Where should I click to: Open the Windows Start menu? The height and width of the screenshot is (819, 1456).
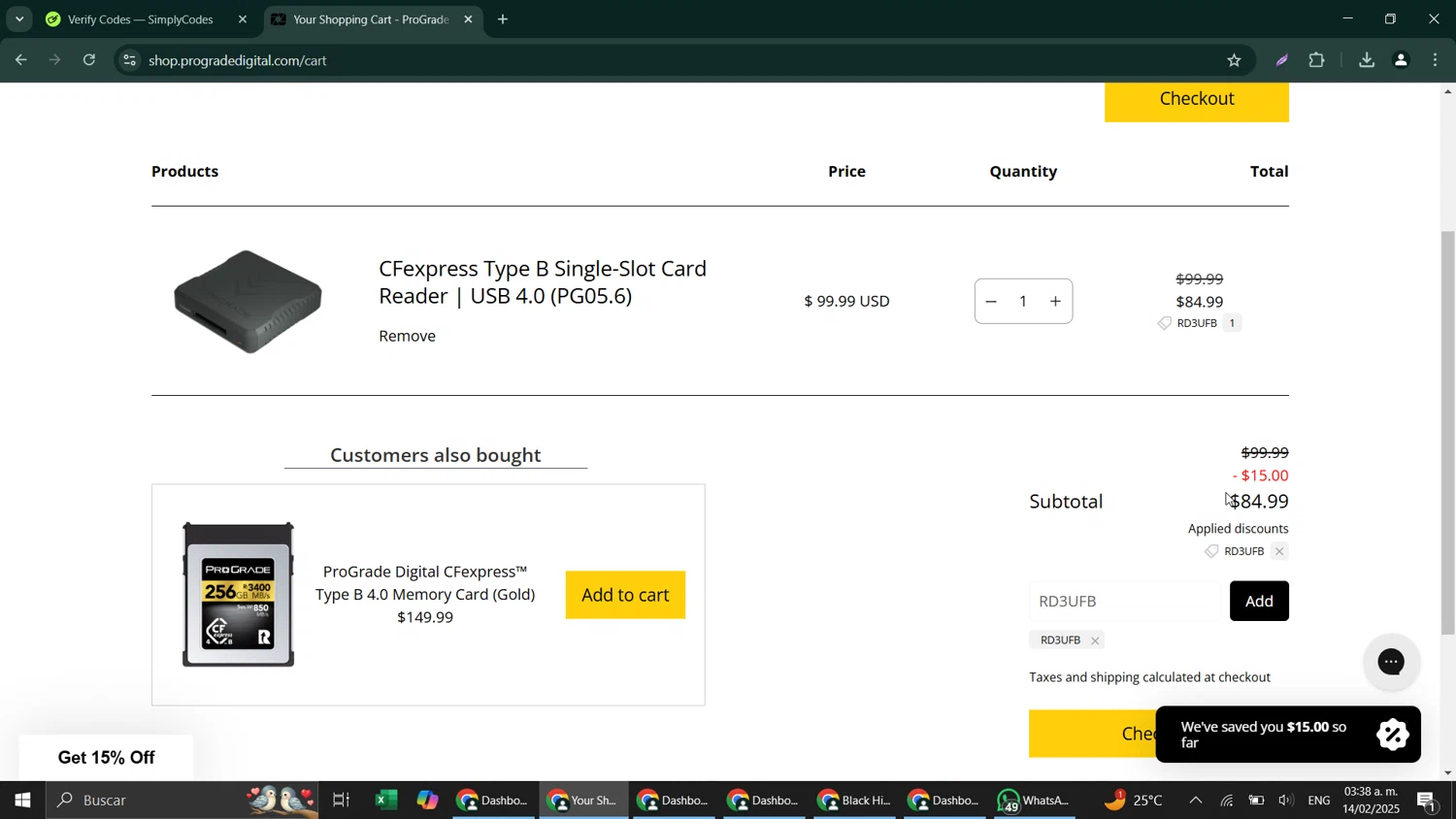click(21, 801)
